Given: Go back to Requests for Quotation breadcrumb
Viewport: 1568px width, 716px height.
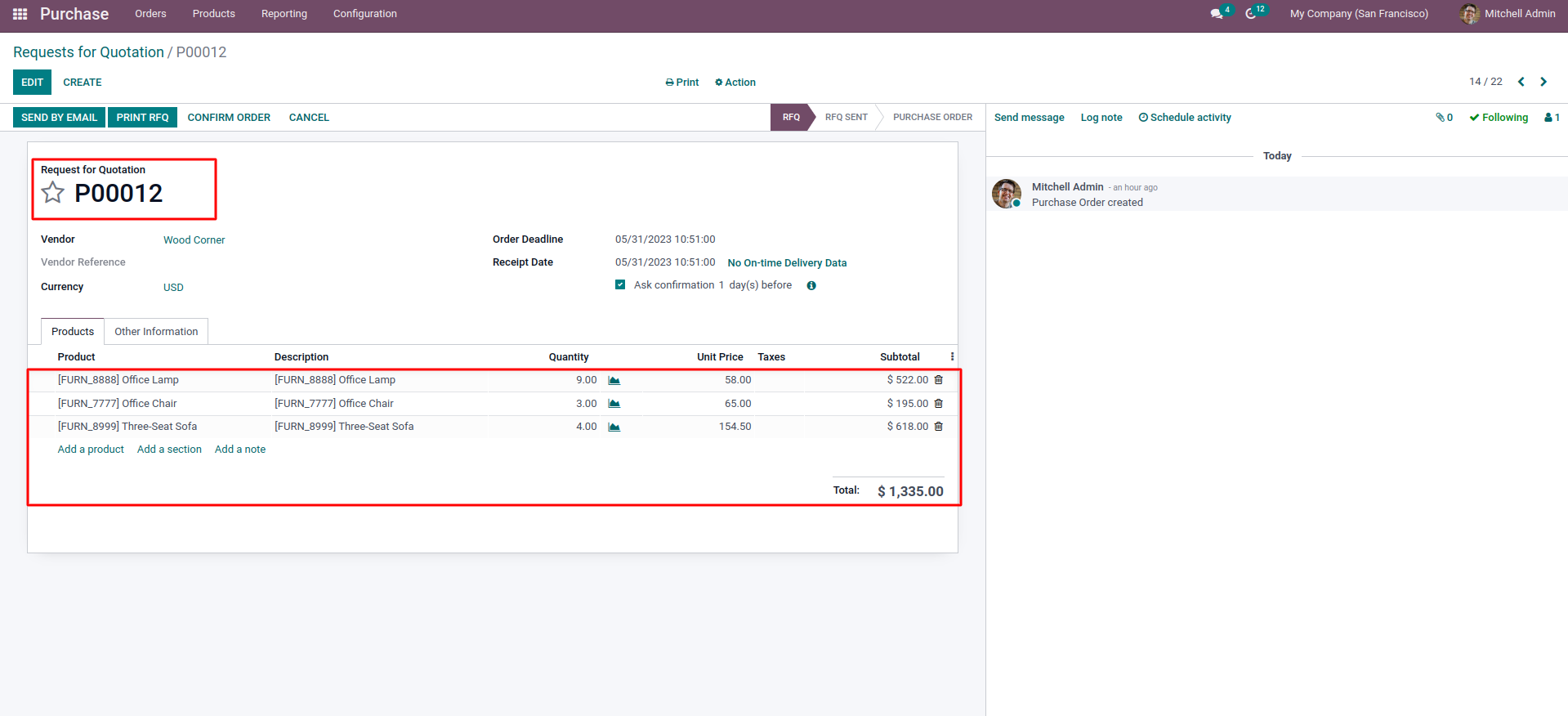Looking at the screenshot, I should (88, 52).
